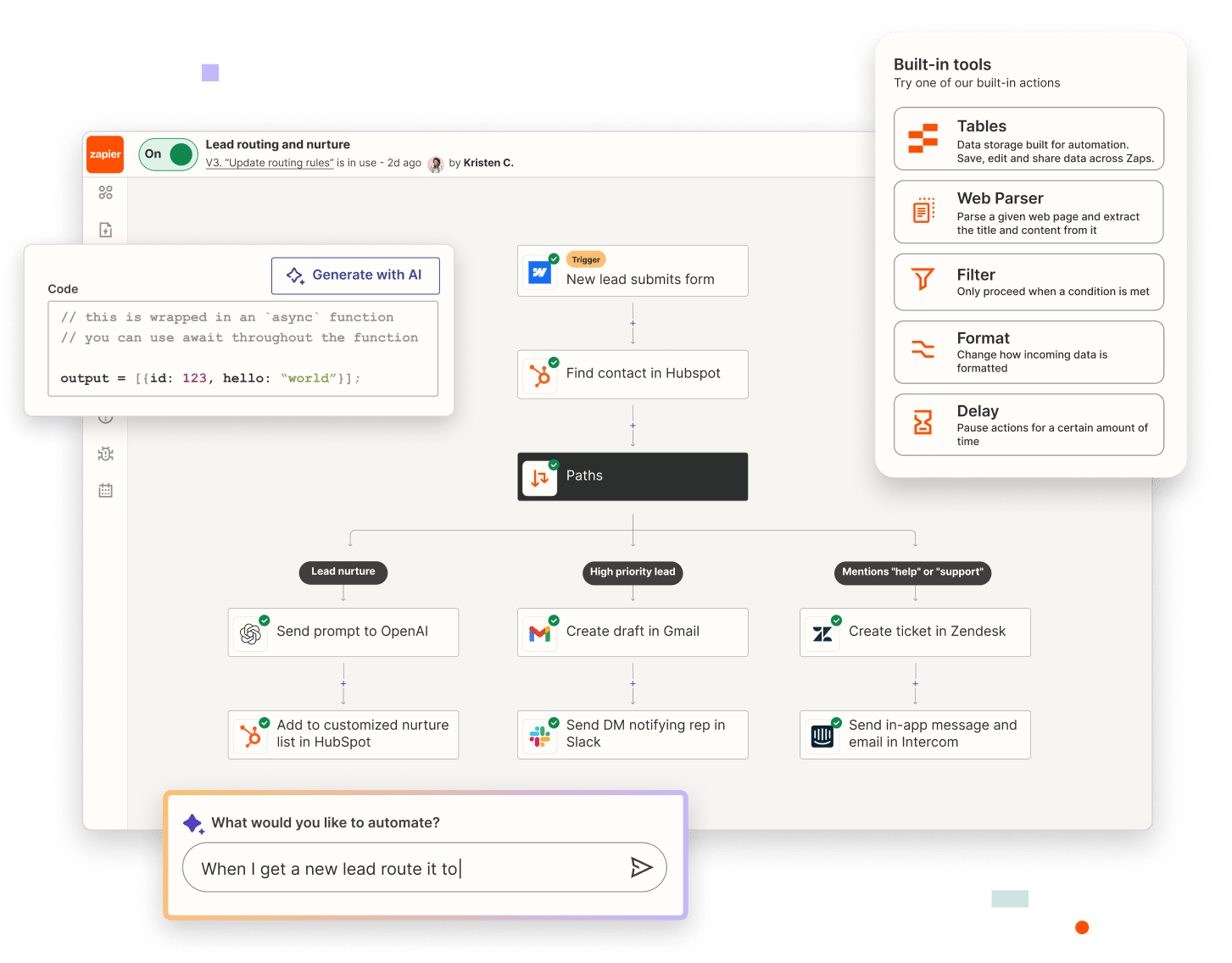Click the Slack icon
The height and width of the screenshot is (963, 1232).
pos(540,735)
